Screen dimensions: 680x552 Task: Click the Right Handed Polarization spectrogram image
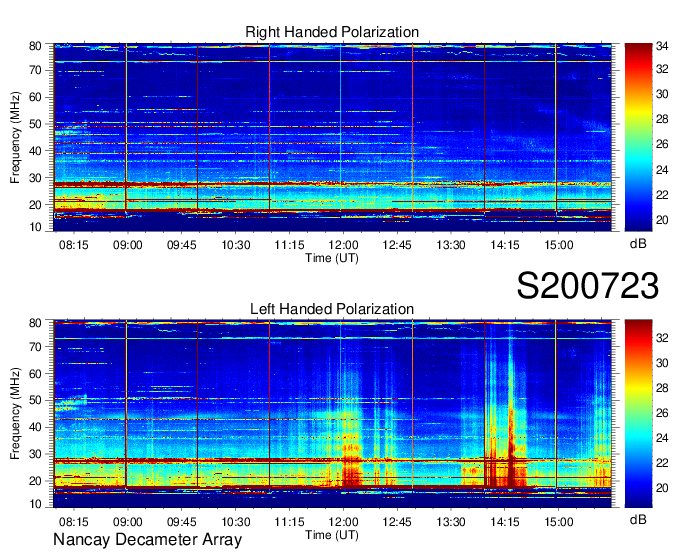[x=332, y=137]
